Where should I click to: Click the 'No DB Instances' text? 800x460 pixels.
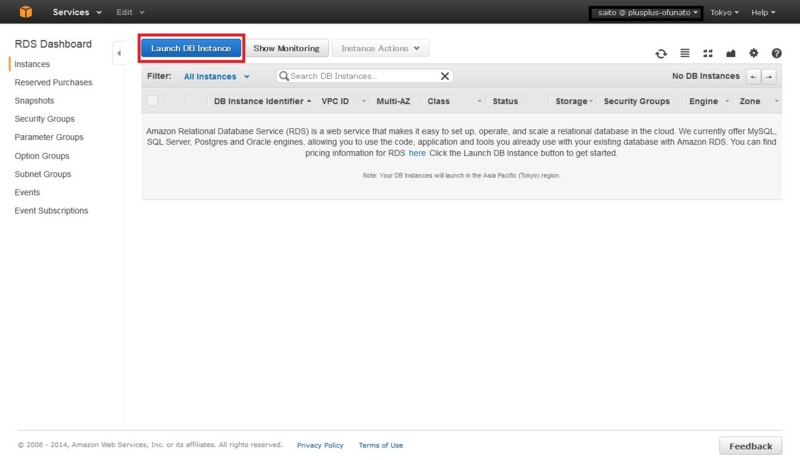tap(706, 76)
